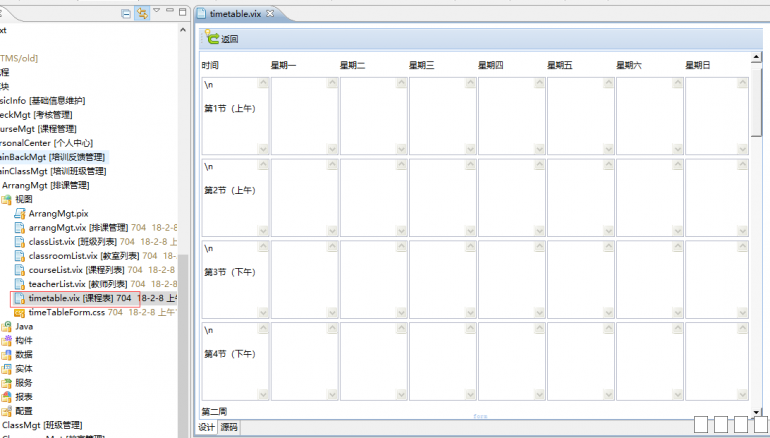
Task: Select TrainBackMgt [培训反馈管理] module
Action: tap(50, 157)
